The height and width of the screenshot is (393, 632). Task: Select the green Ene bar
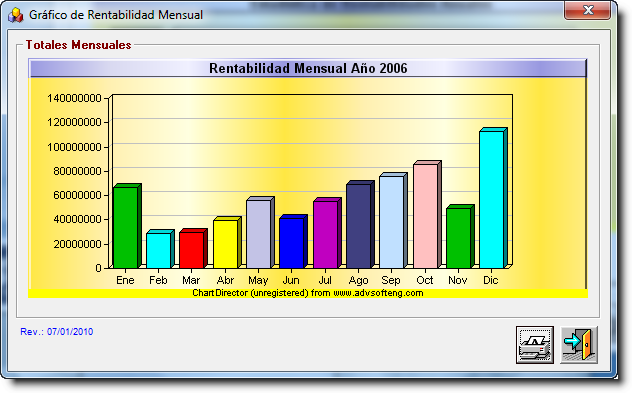click(125, 228)
